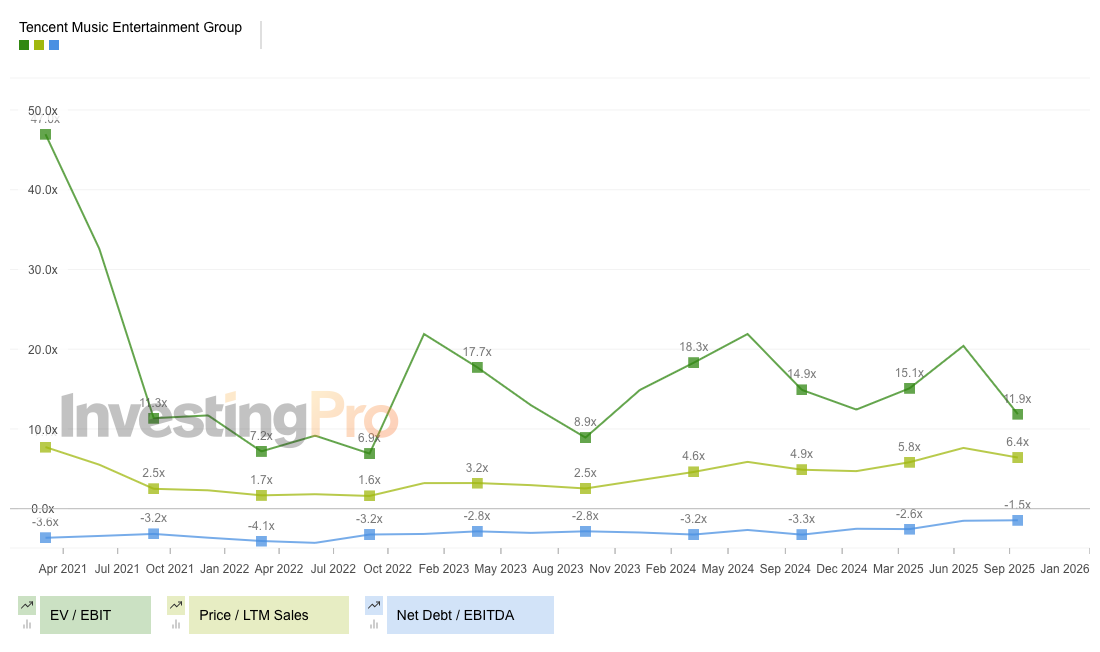
Task: Click the InvestingPro watermark logo
Action: pos(230,417)
